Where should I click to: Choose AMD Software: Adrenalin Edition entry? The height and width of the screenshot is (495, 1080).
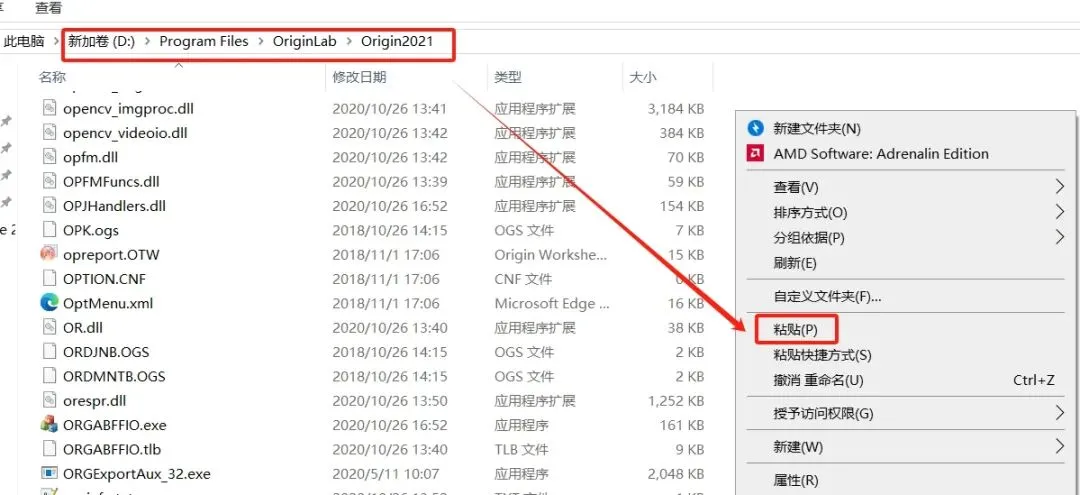(881, 154)
